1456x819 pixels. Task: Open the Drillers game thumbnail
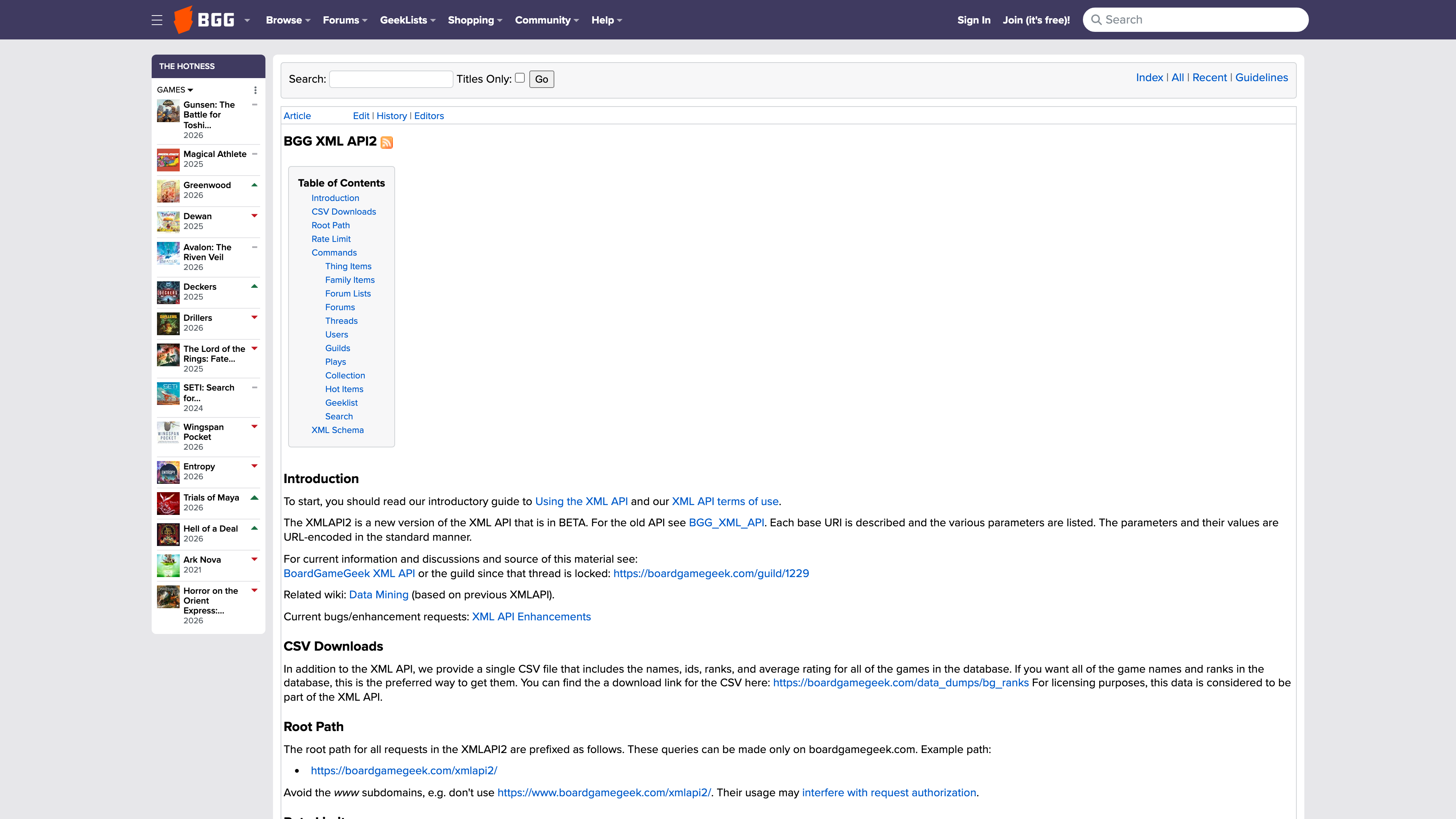click(x=168, y=324)
